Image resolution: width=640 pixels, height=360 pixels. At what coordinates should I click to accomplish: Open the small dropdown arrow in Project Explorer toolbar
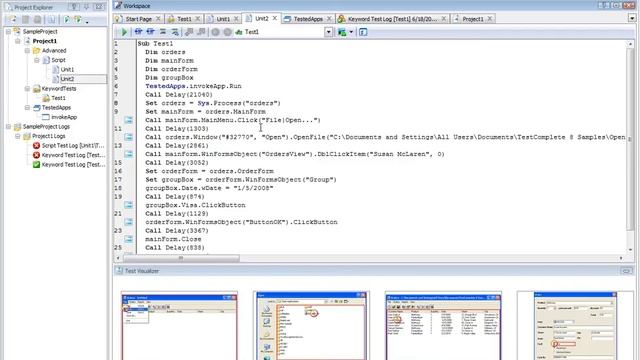[x=87, y=22]
